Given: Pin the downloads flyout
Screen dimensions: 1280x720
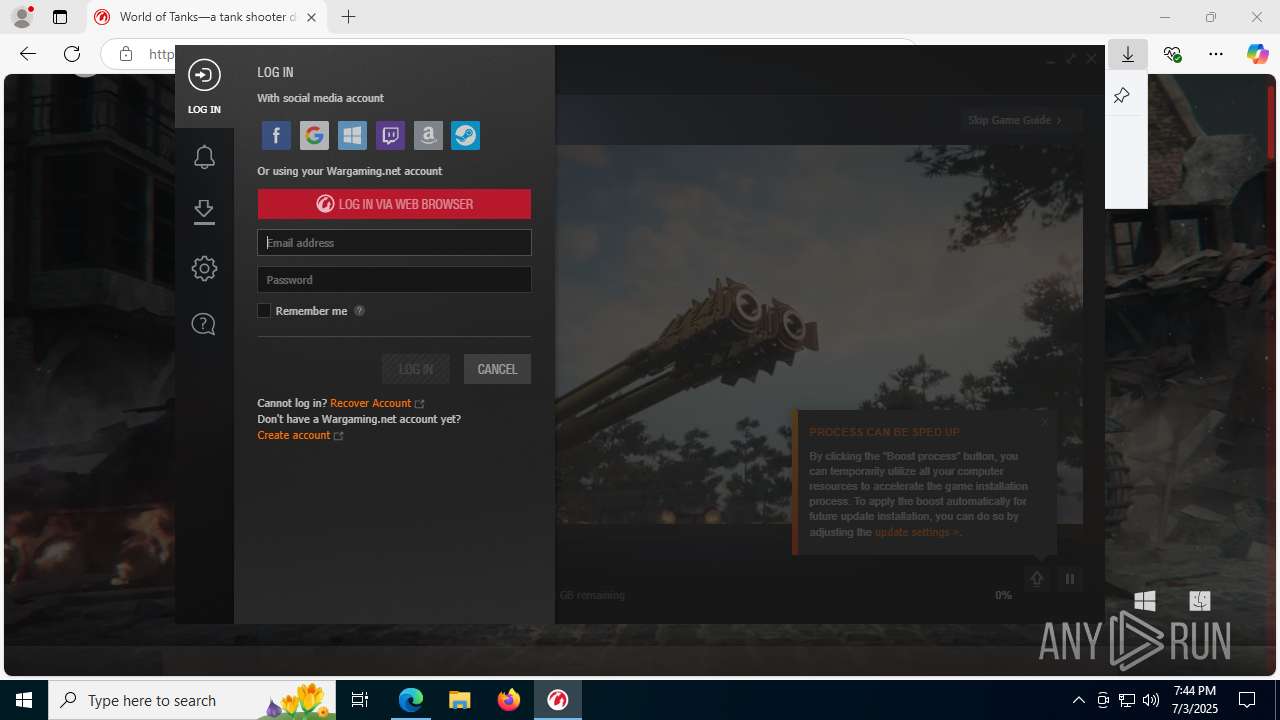Looking at the screenshot, I should pos(1122,96).
